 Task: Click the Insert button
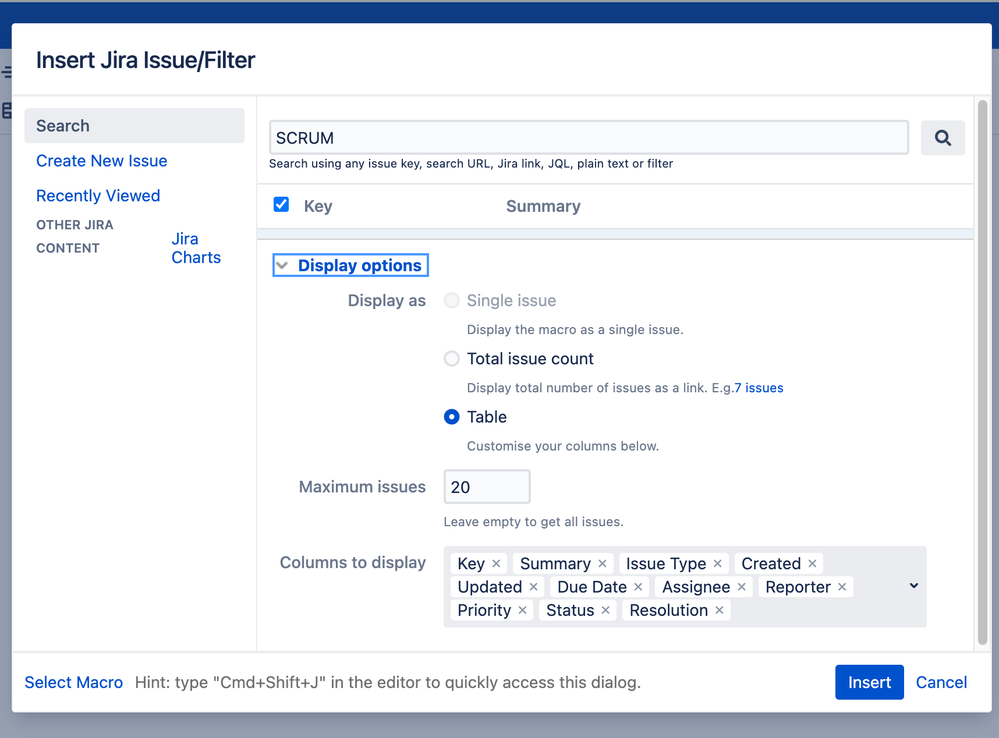869,682
